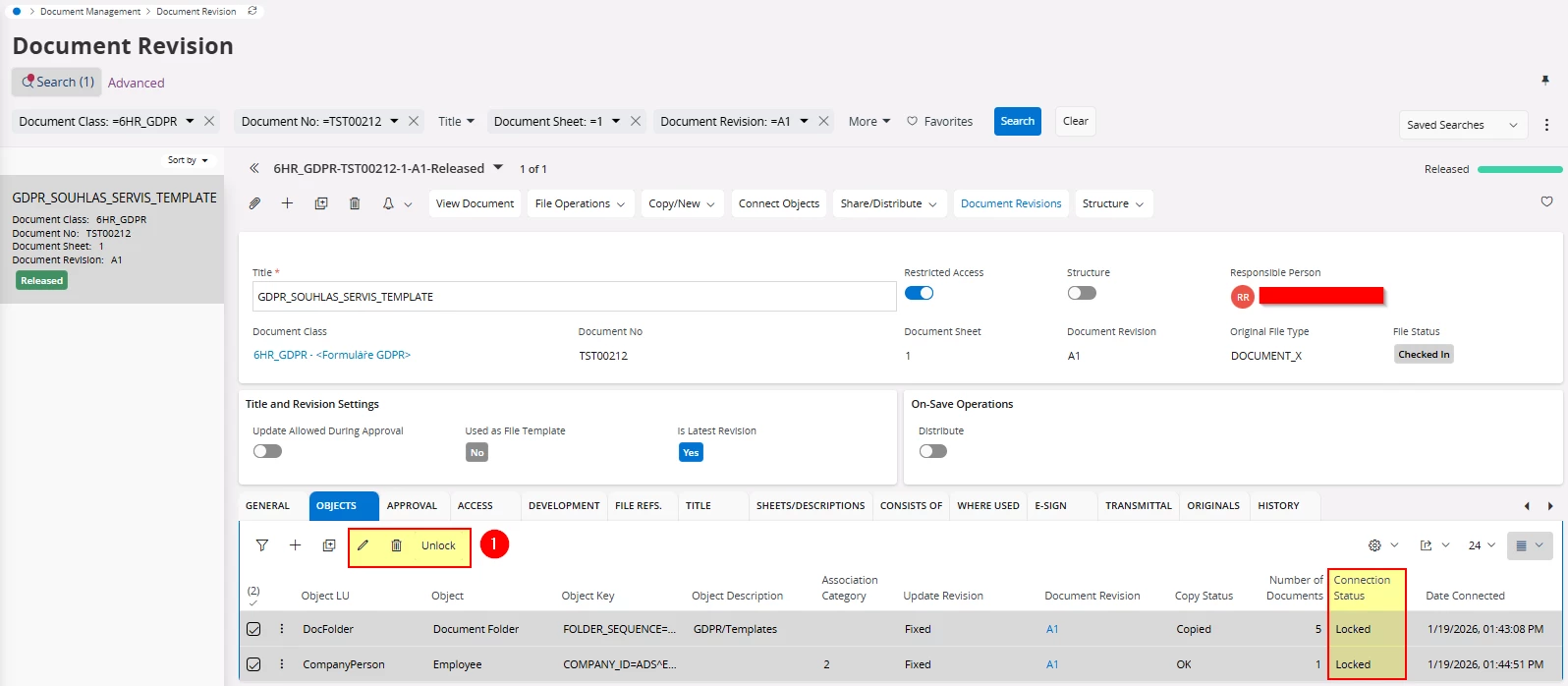
Task: Click the favorite heart icon on document record
Action: [x=1546, y=202]
